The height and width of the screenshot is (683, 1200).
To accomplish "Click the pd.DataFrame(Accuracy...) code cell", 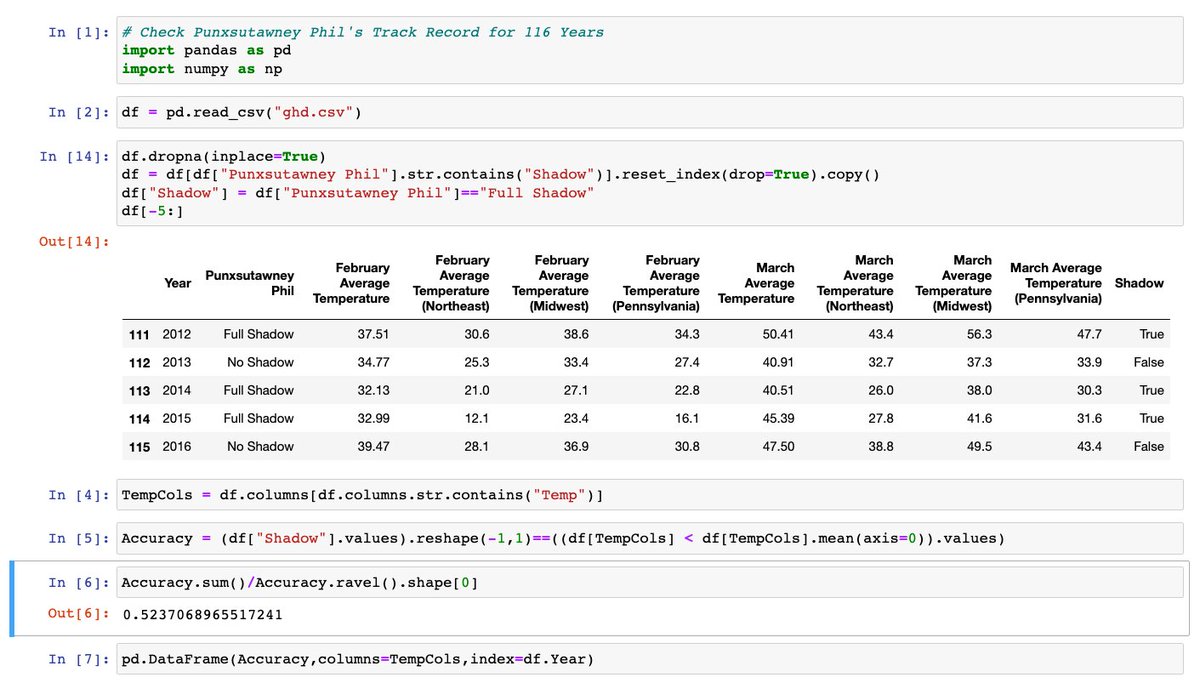I will [x=652, y=658].
